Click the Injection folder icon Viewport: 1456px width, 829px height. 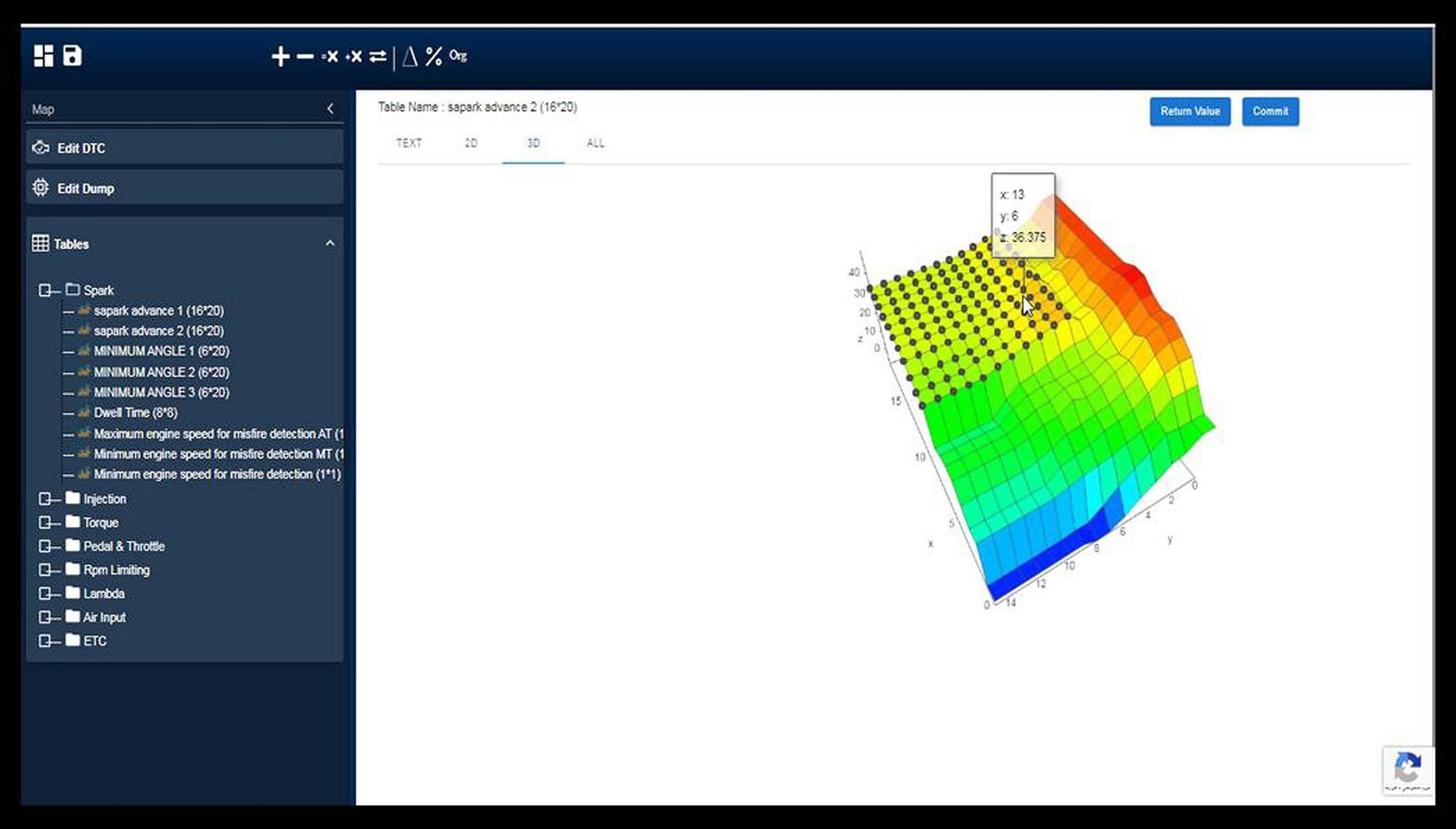(72, 498)
